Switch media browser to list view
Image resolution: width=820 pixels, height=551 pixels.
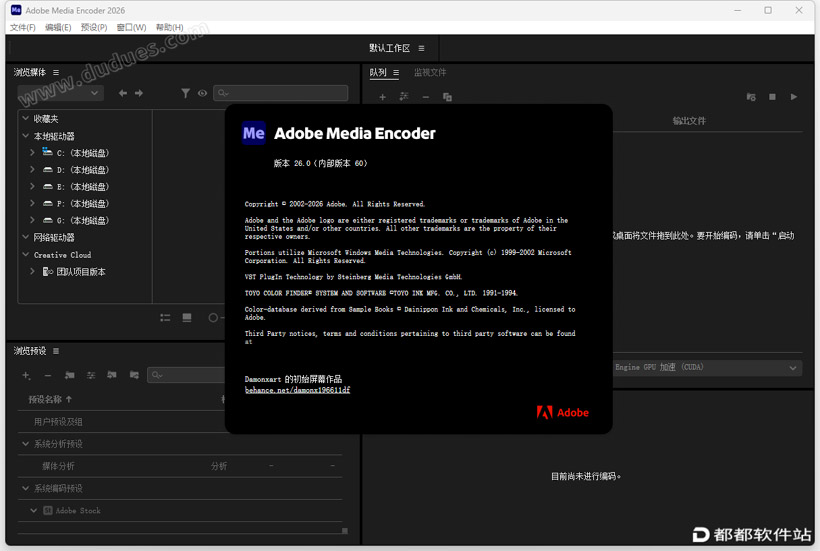click(x=165, y=317)
